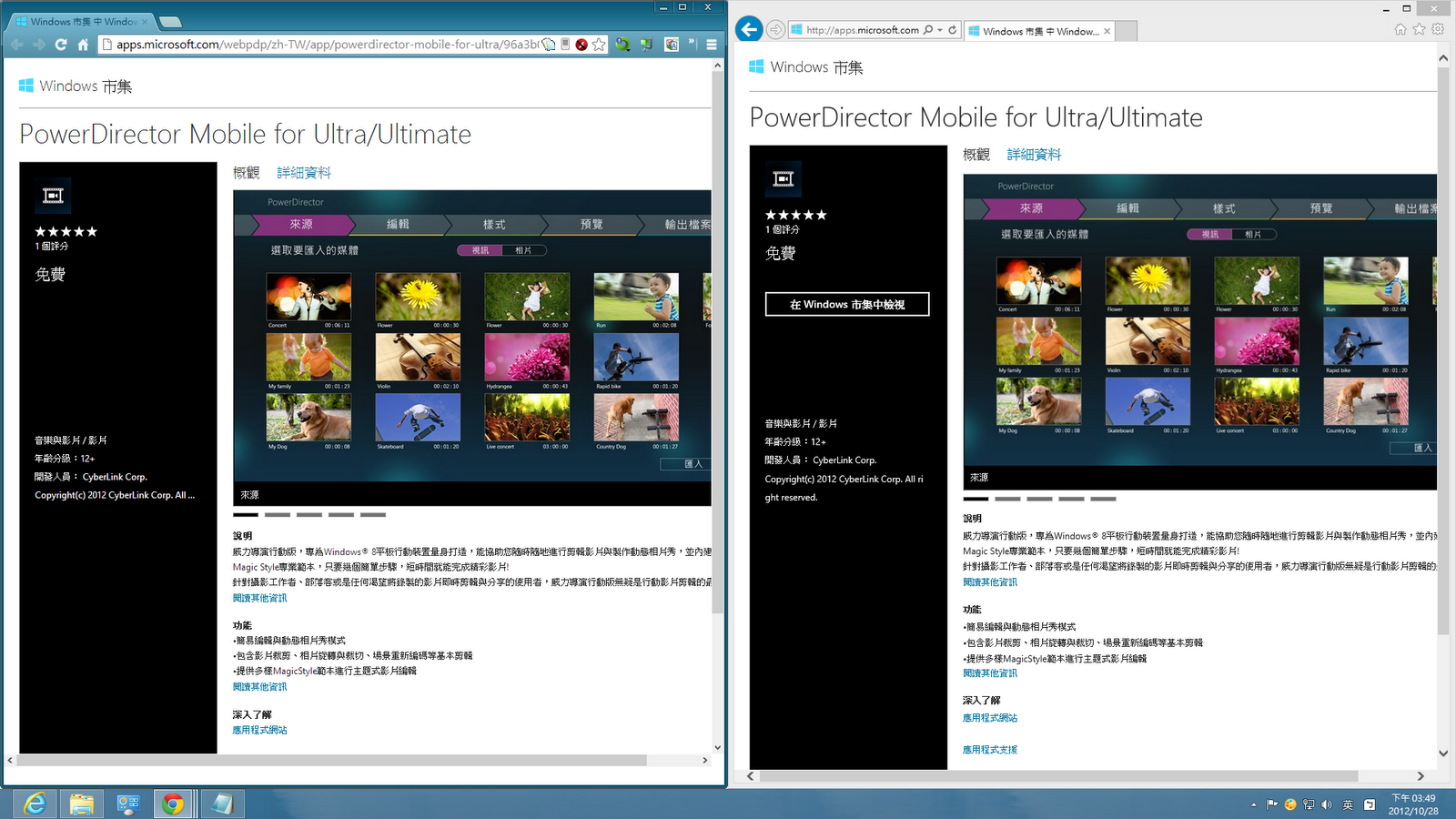Select the 詳細資料 tab in IE page

click(1034, 155)
